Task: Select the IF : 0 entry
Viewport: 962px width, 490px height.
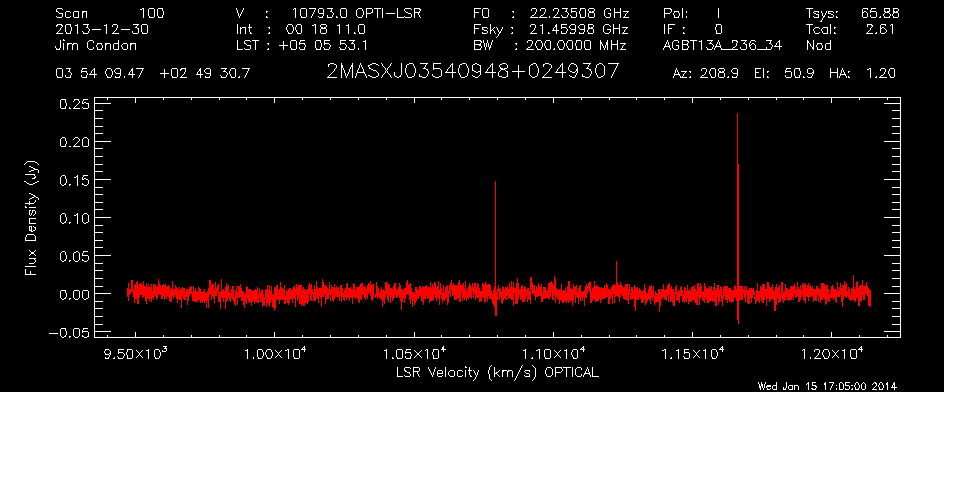Action: tap(693, 29)
